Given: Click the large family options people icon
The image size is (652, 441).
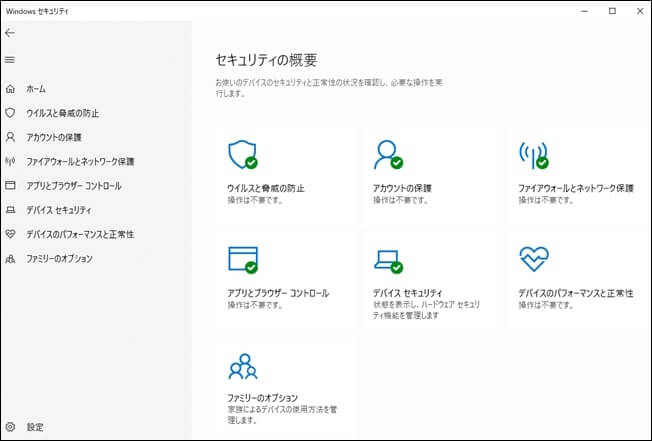Looking at the screenshot, I should point(243,367).
